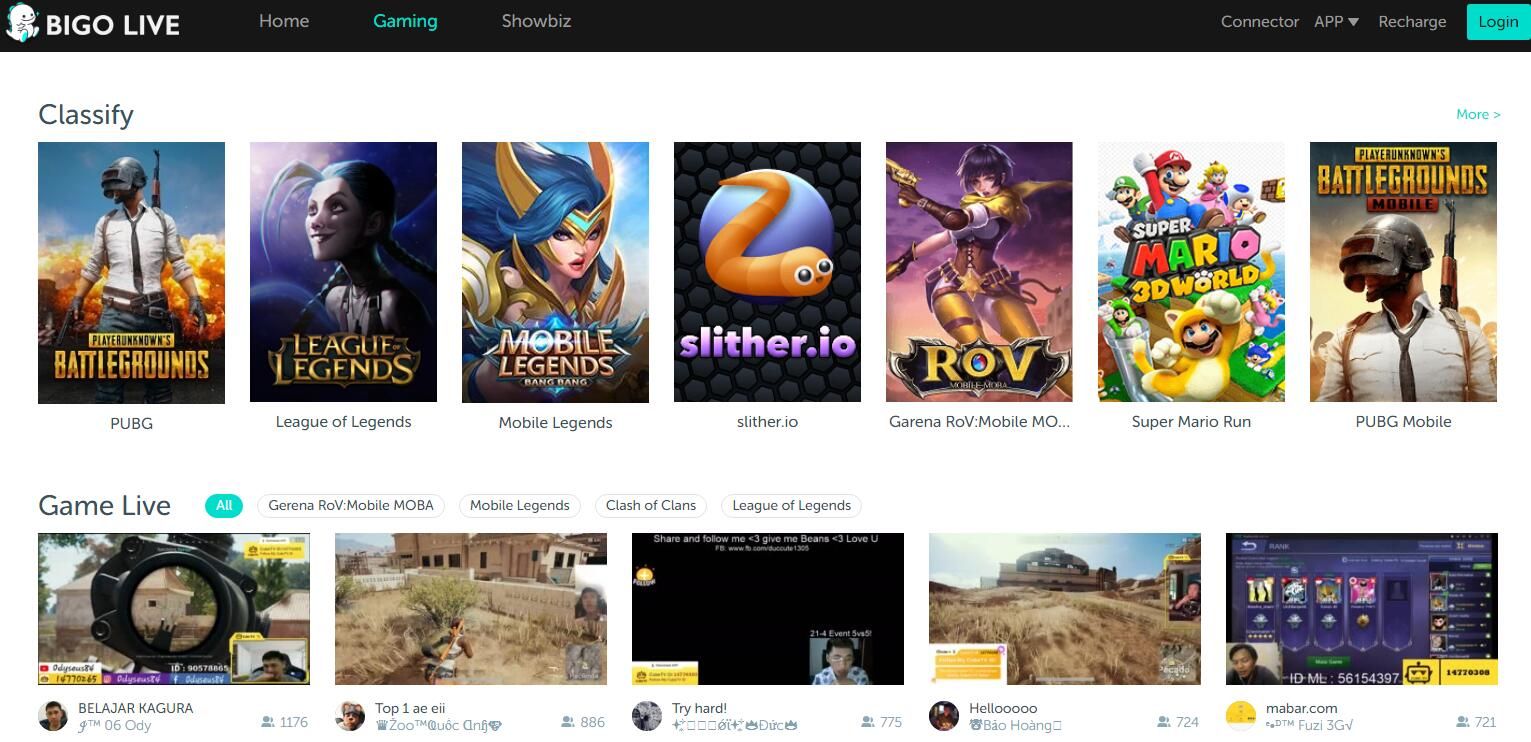
Task: Open the Recharge page
Action: pyautogui.click(x=1412, y=21)
